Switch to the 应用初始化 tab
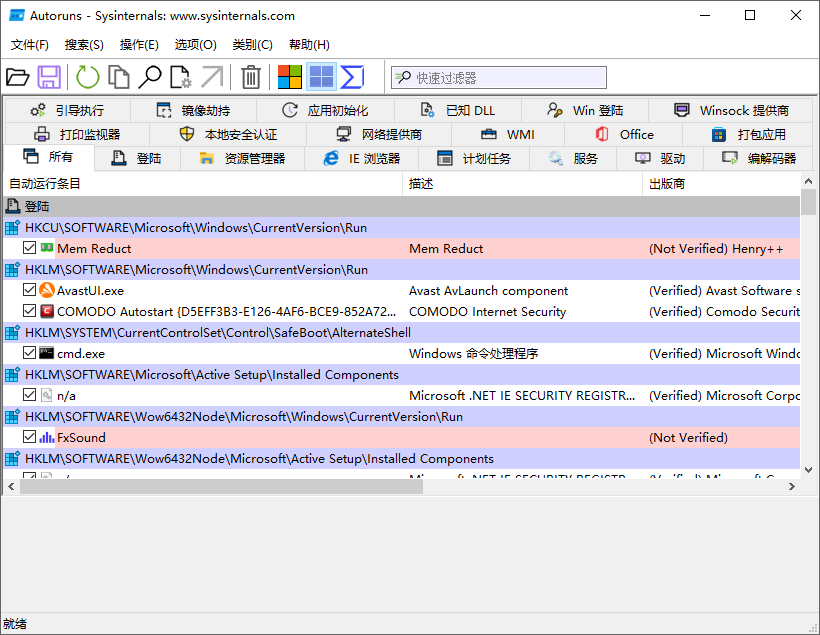Image resolution: width=820 pixels, height=635 pixels. click(x=325, y=110)
